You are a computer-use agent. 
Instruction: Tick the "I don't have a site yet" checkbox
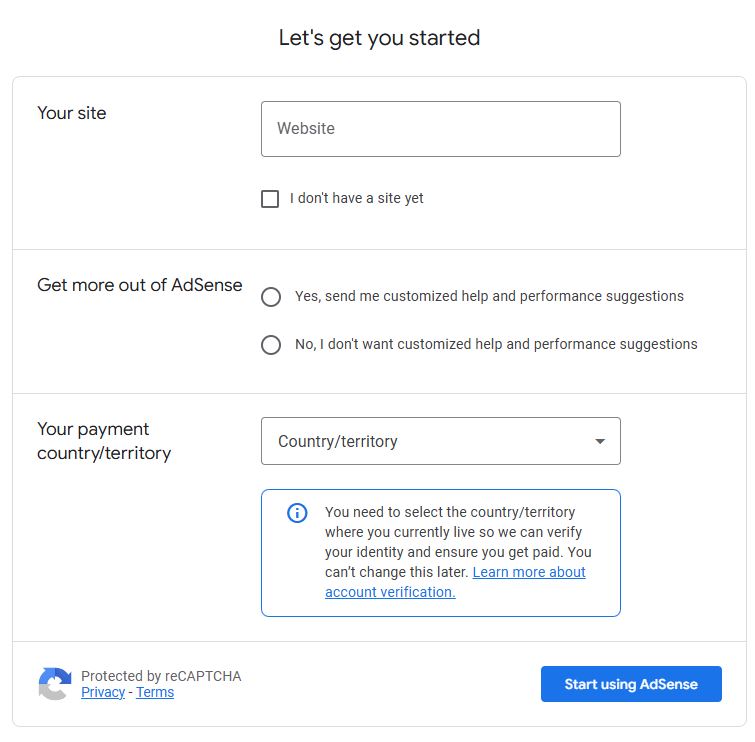pyautogui.click(x=270, y=198)
